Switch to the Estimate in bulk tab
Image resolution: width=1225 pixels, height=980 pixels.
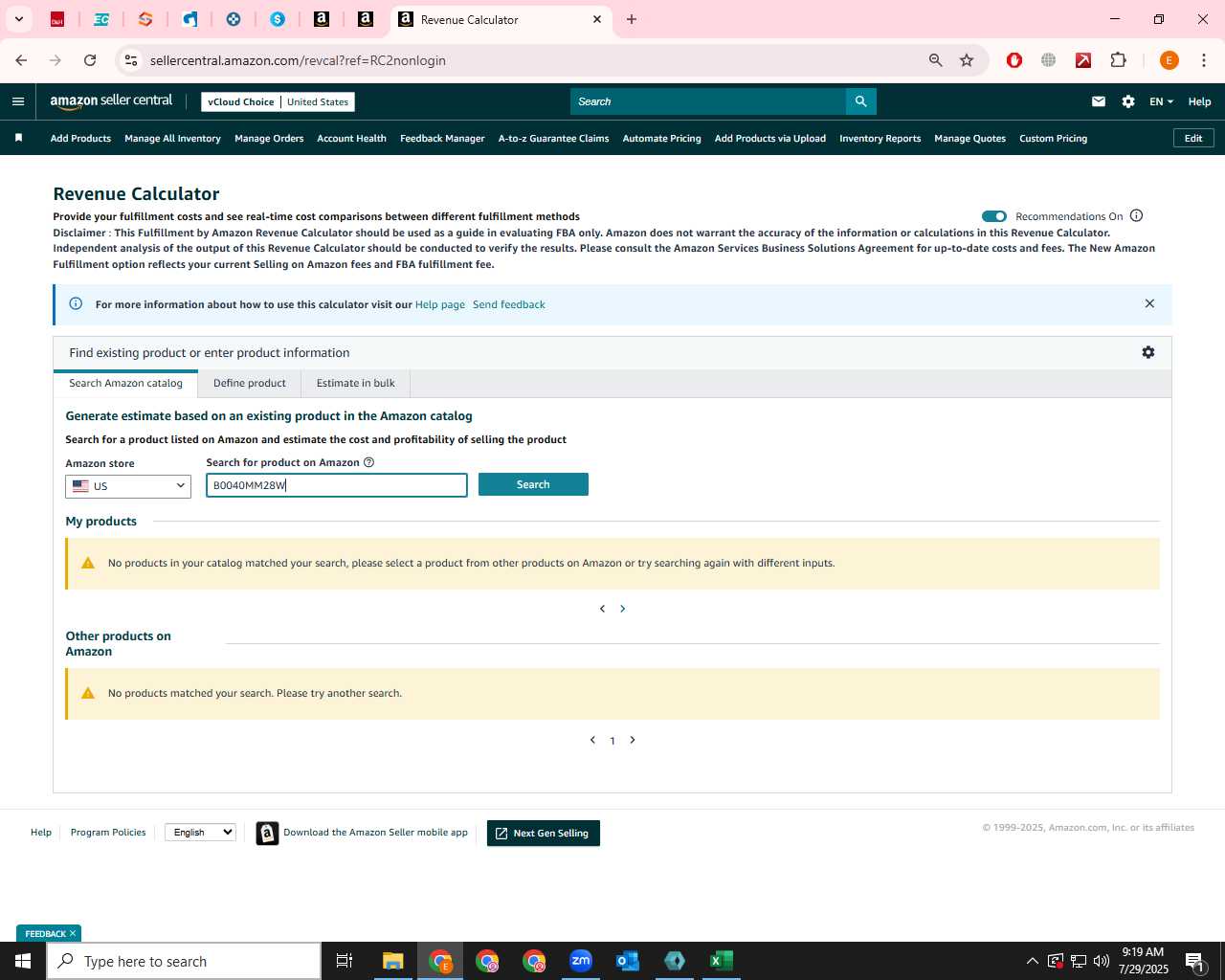[x=356, y=383]
